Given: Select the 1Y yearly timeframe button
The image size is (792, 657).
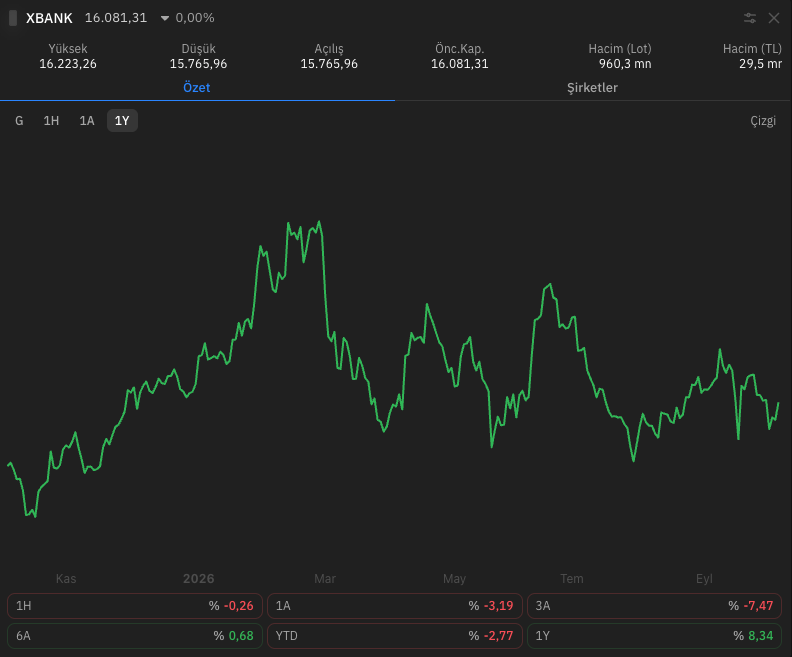Looking at the screenshot, I should (x=122, y=121).
